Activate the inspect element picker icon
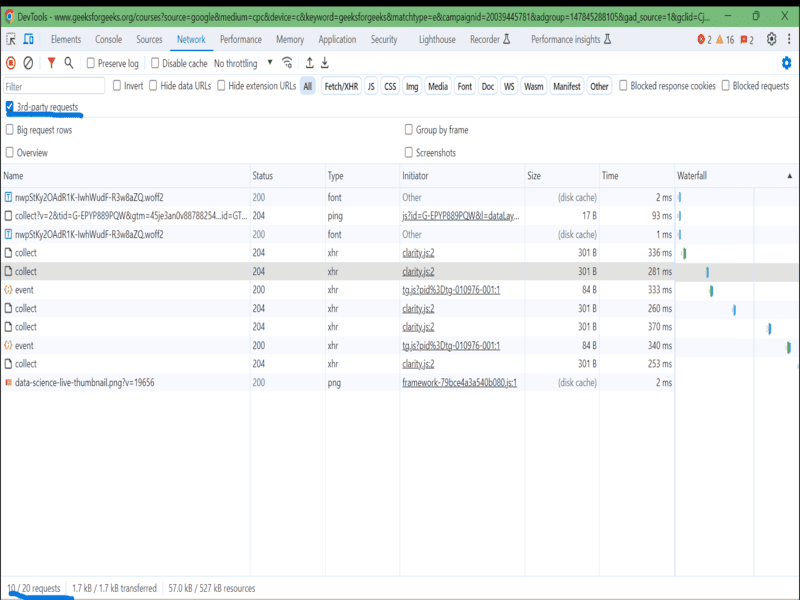This screenshot has width=800, height=600. click(10, 39)
